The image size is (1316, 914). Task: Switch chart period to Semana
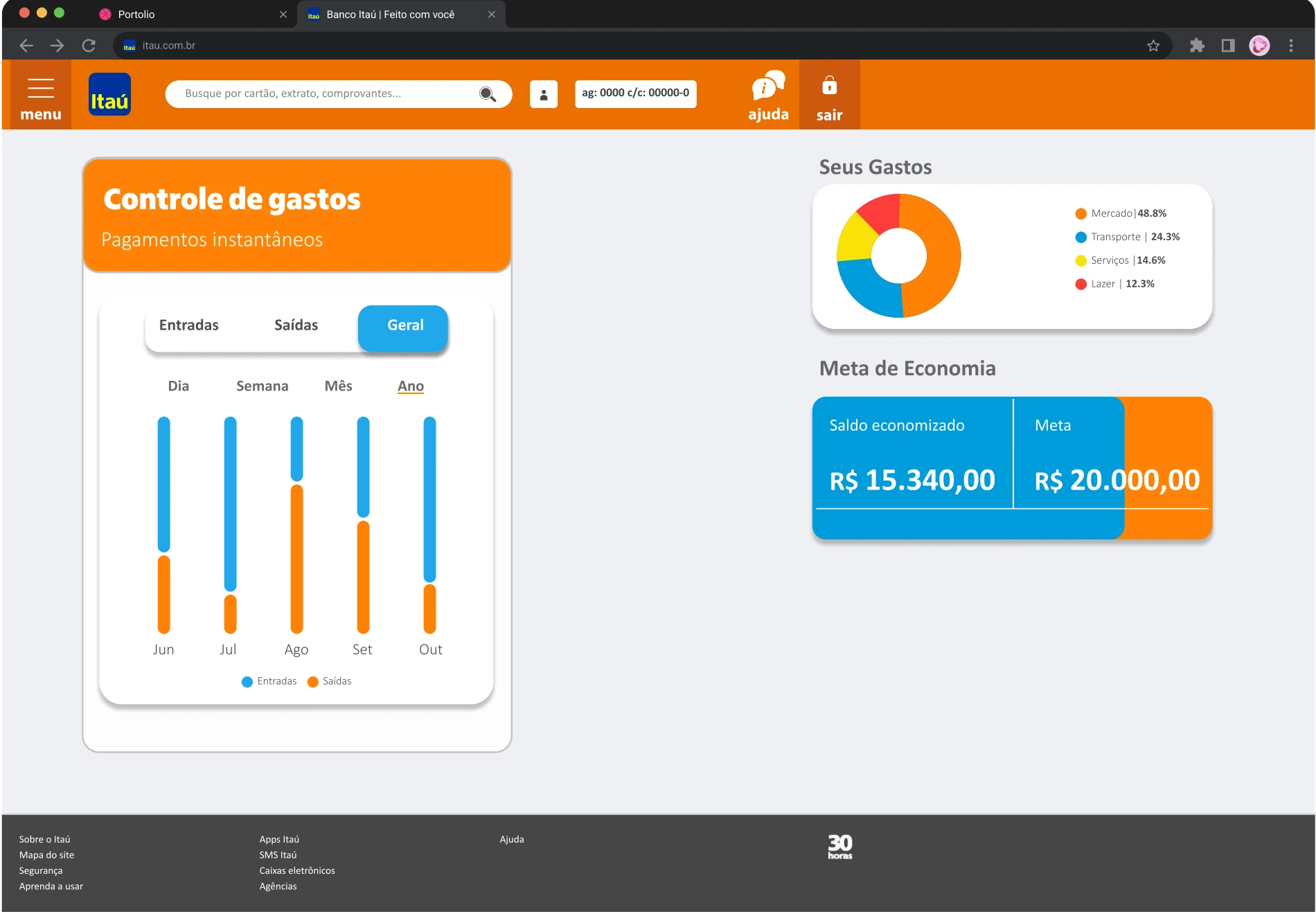point(262,386)
